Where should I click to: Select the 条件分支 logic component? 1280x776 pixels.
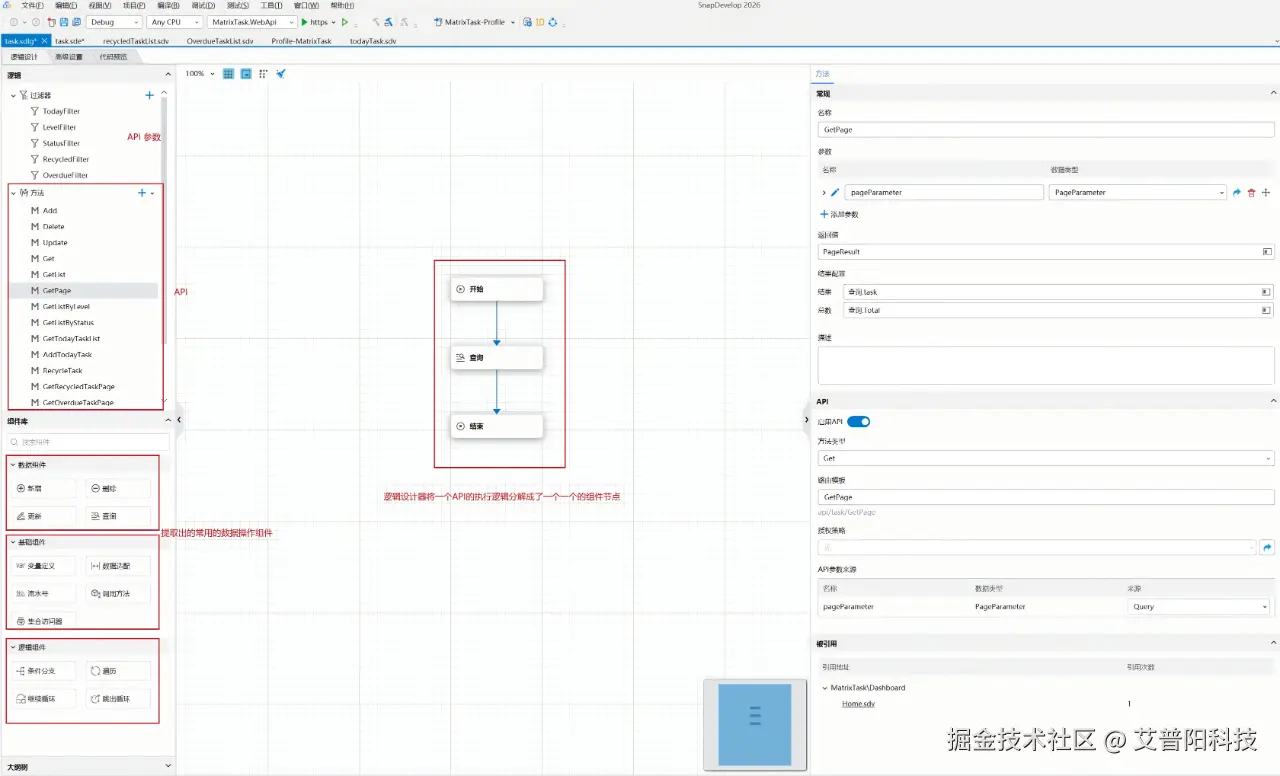click(x=43, y=671)
